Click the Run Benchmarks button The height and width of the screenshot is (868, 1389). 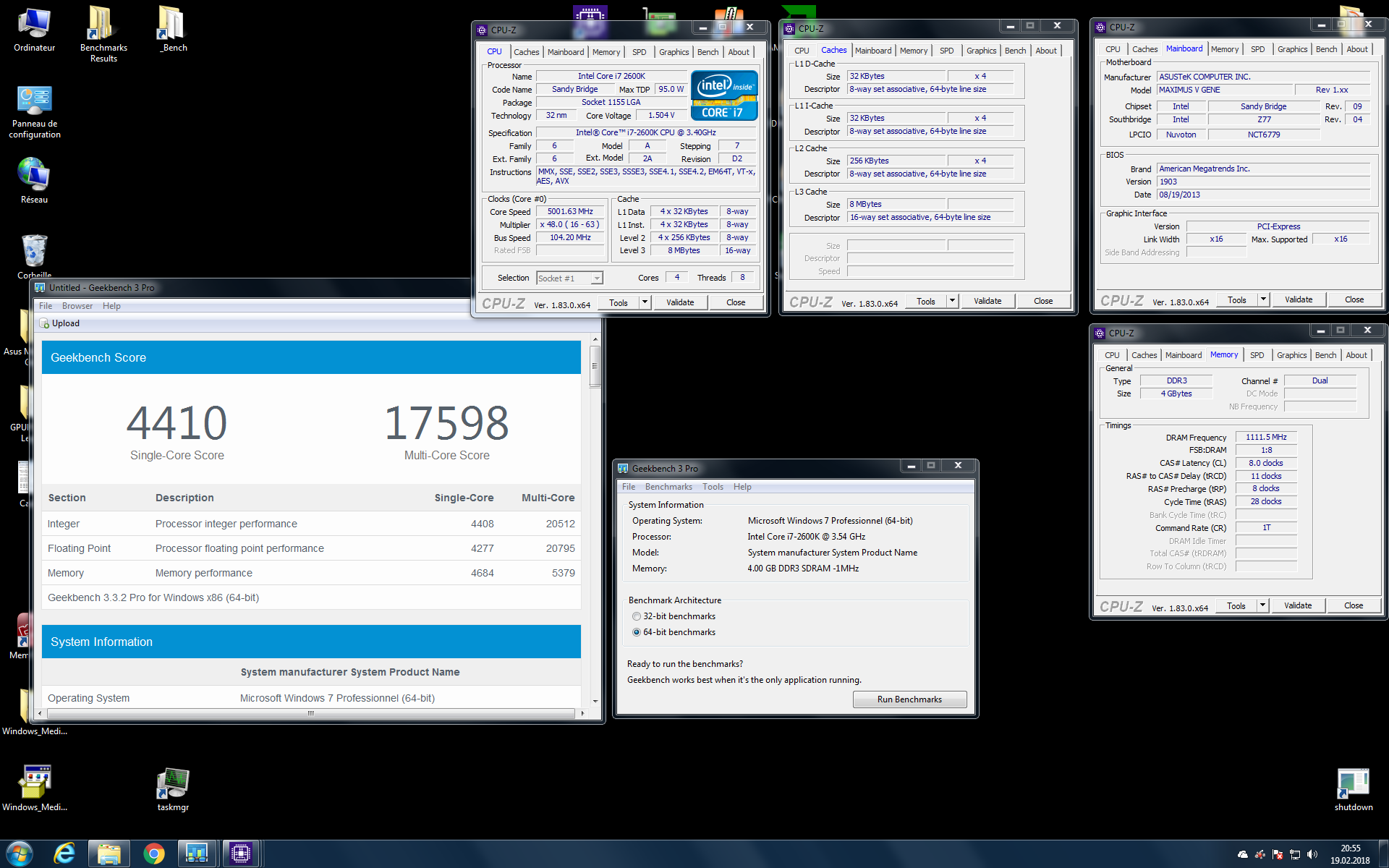909,699
